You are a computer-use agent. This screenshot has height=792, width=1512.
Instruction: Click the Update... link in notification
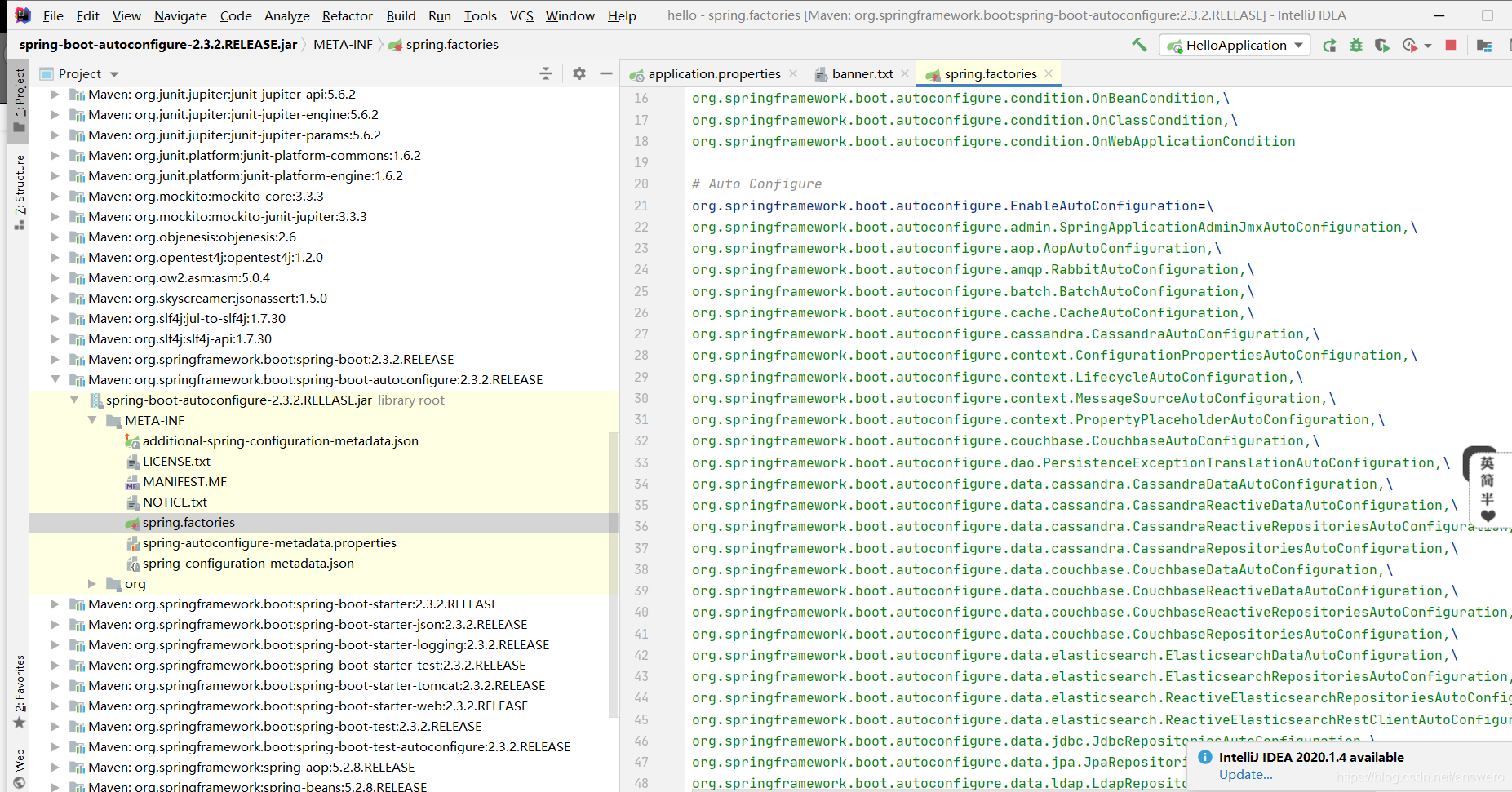click(x=1246, y=775)
